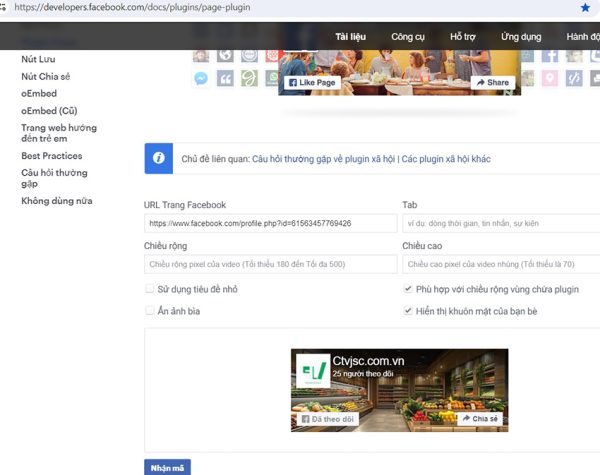
Task: Click the code embed icon in banner
Action: coord(574,78)
